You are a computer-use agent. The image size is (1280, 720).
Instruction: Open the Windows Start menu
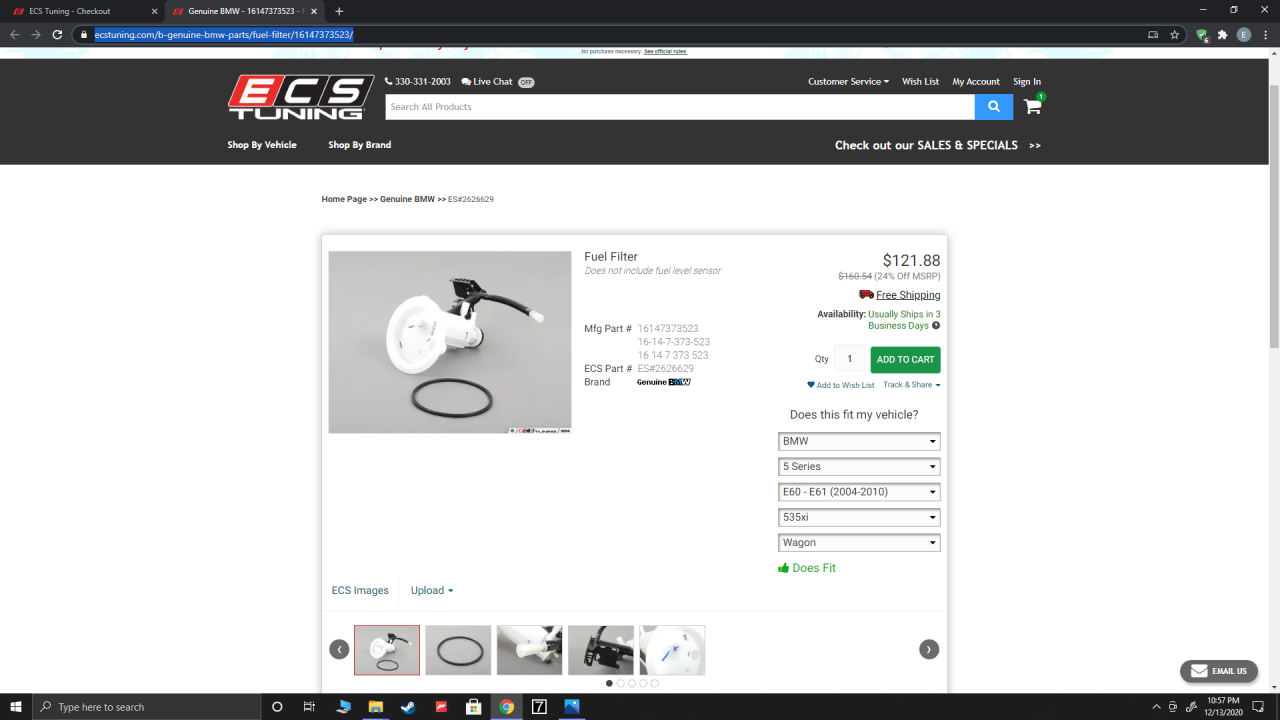(16, 707)
